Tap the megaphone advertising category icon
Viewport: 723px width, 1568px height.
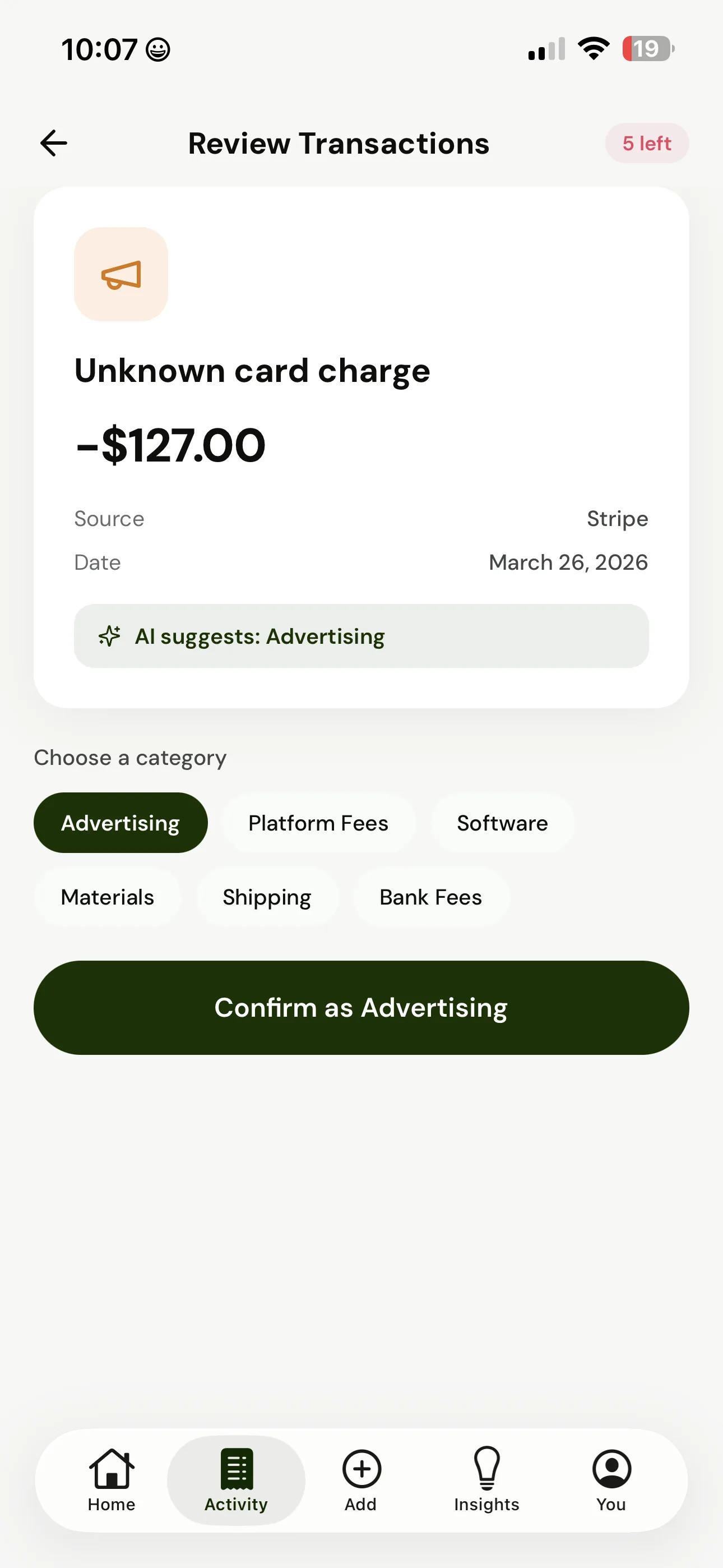click(121, 275)
